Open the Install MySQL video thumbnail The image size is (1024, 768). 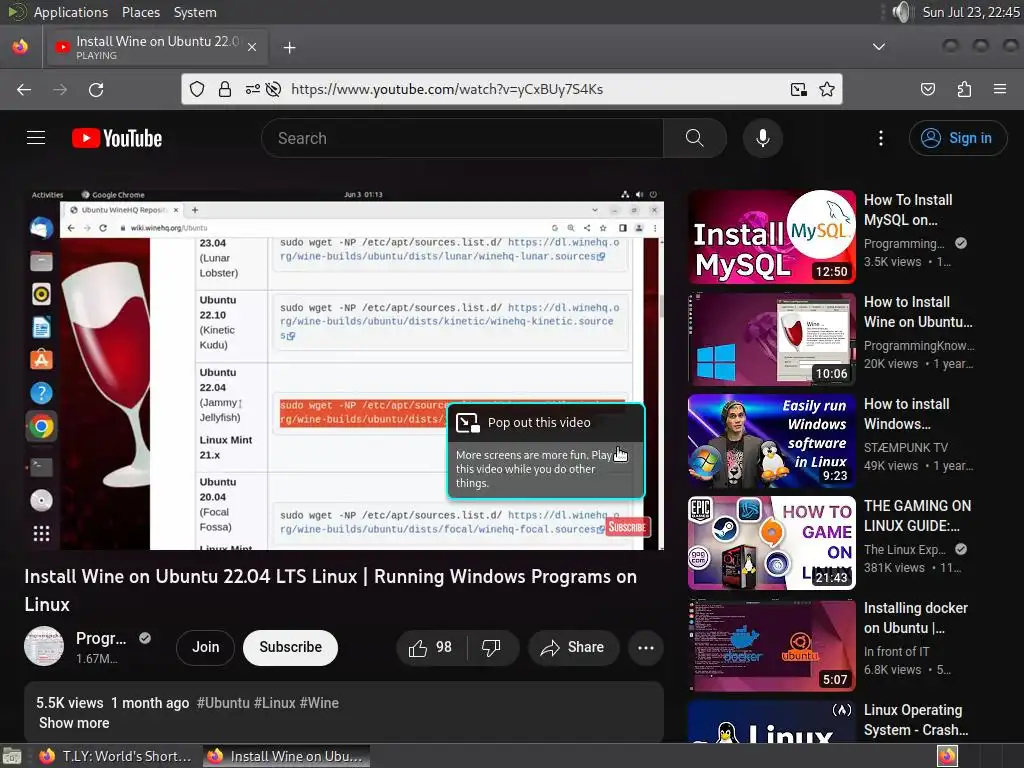[x=771, y=236]
